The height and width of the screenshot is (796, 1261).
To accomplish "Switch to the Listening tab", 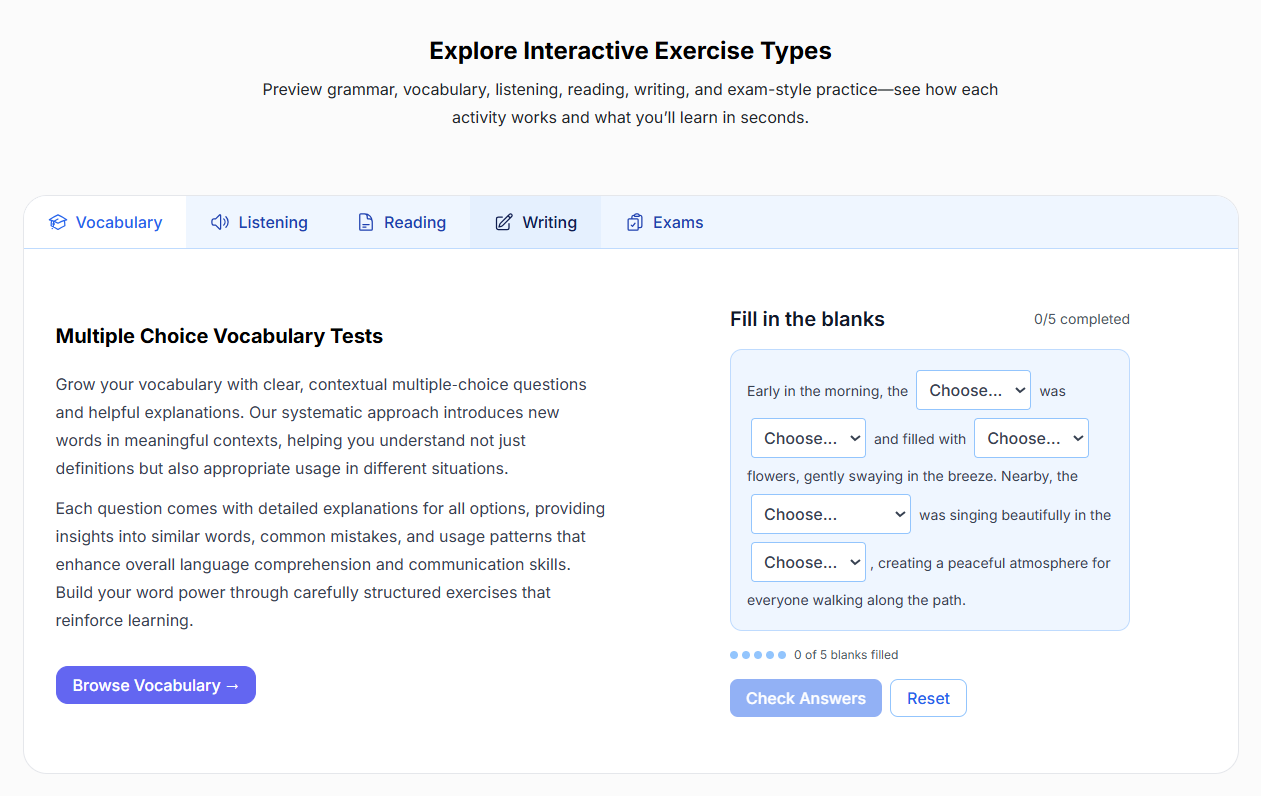I will coord(259,222).
